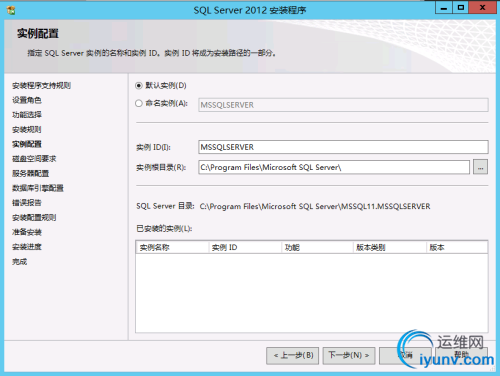This screenshot has height=376, width=500.
Task: Select the 安装程序支持规则 step
Action: pyautogui.click(x=41, y=86)
